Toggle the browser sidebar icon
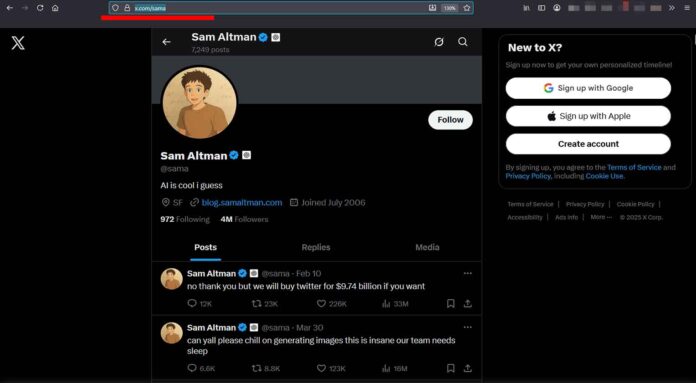696x383 pixels. [542, 8]
